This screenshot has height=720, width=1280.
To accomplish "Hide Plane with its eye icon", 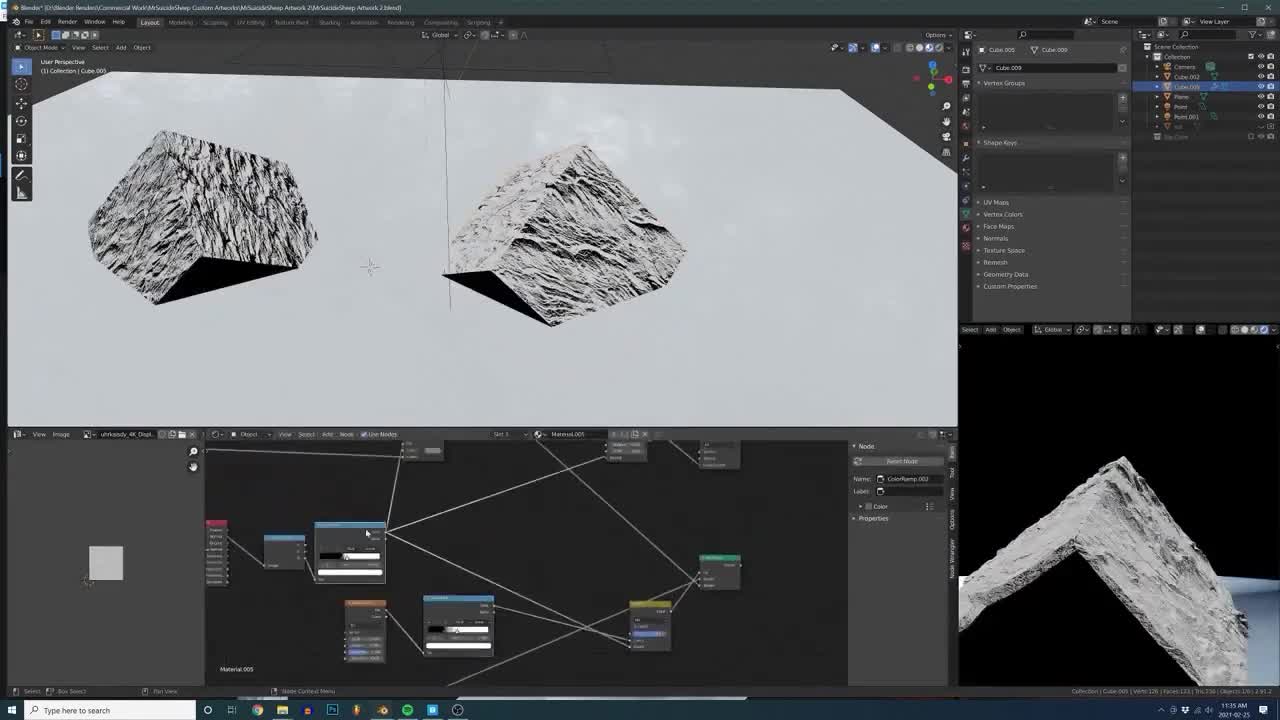I will [1260, 97].
